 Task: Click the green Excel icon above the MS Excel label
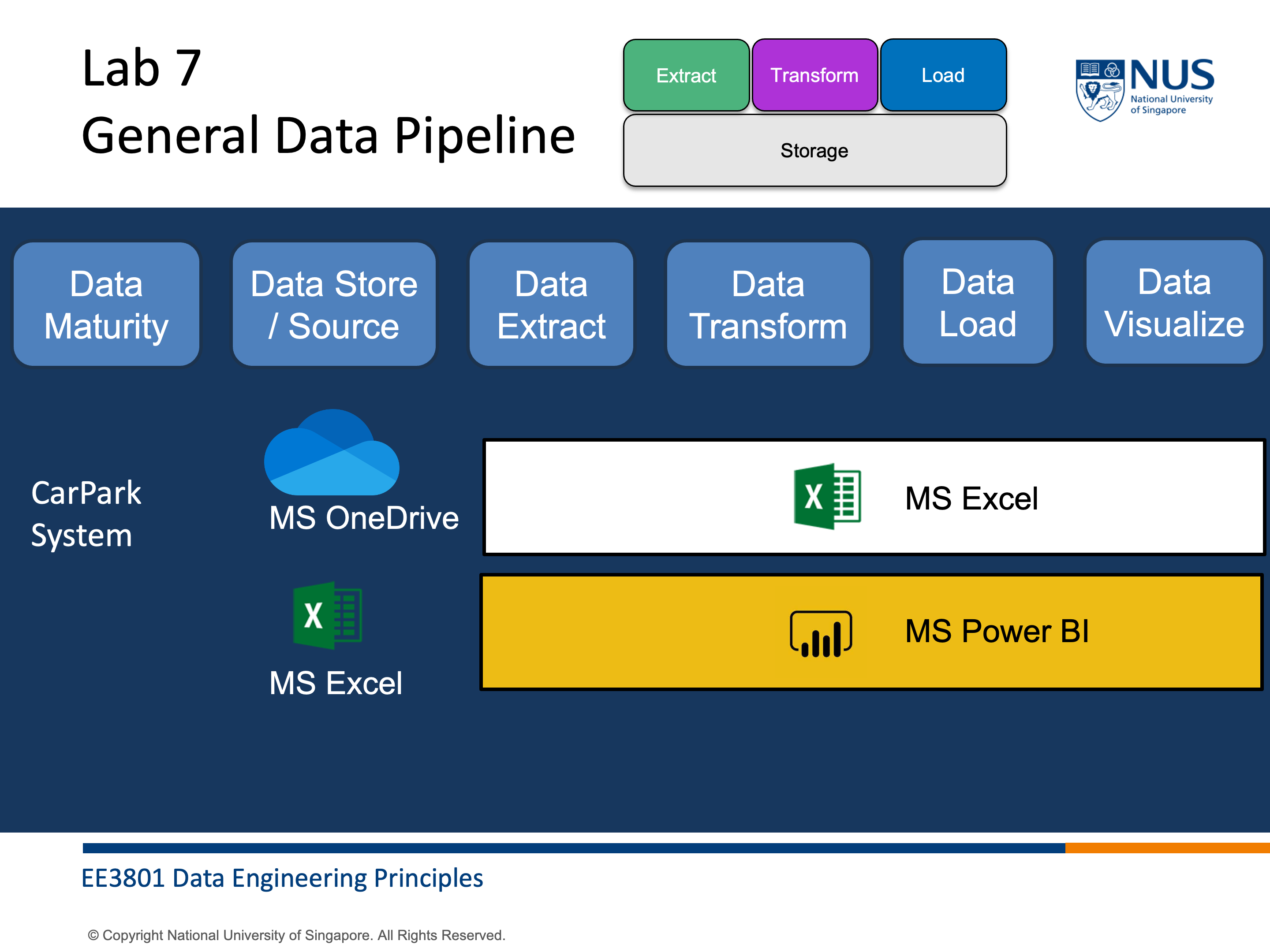(327, 615)
